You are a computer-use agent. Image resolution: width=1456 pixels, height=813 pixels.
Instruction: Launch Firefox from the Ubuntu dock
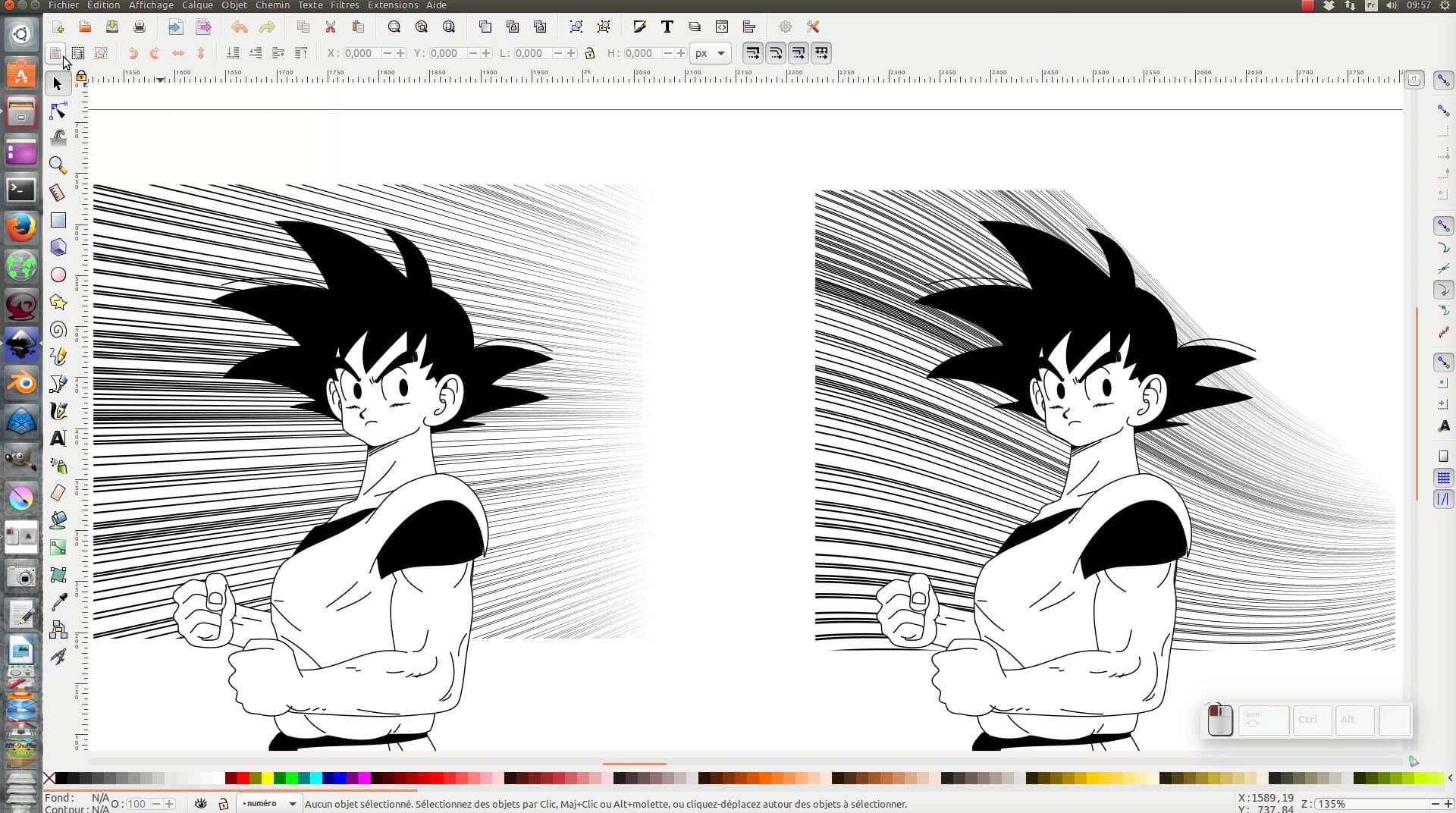20,226
